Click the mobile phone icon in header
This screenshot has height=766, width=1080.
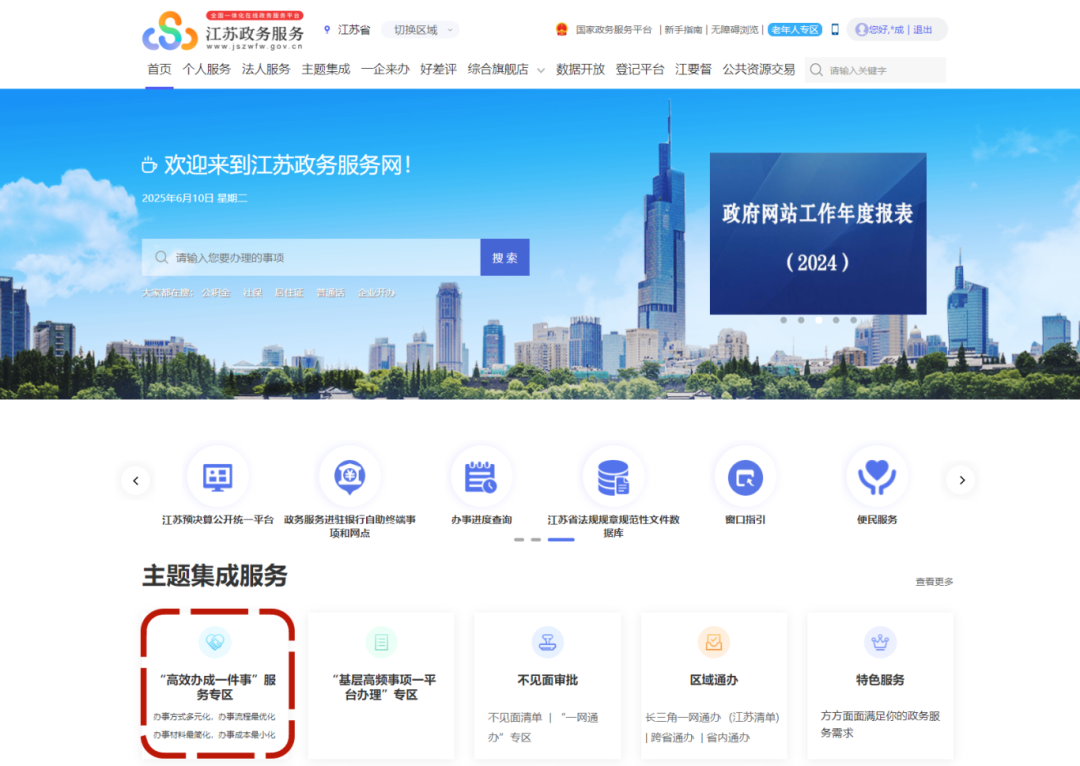pyautogui.click(x=835, y=30)
